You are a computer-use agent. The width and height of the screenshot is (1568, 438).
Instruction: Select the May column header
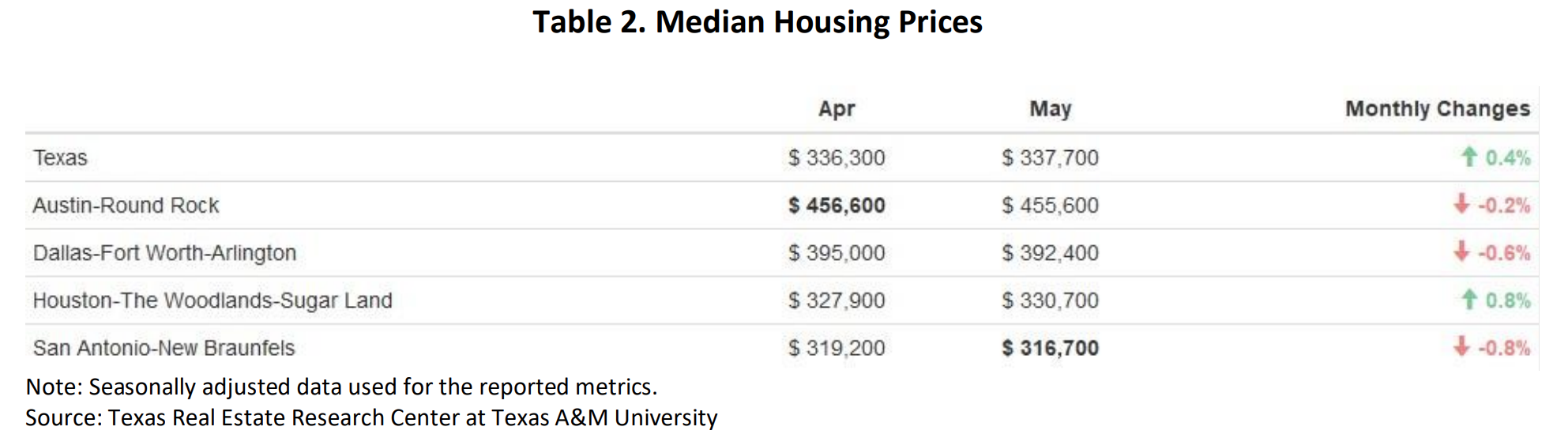point(1050,109)
